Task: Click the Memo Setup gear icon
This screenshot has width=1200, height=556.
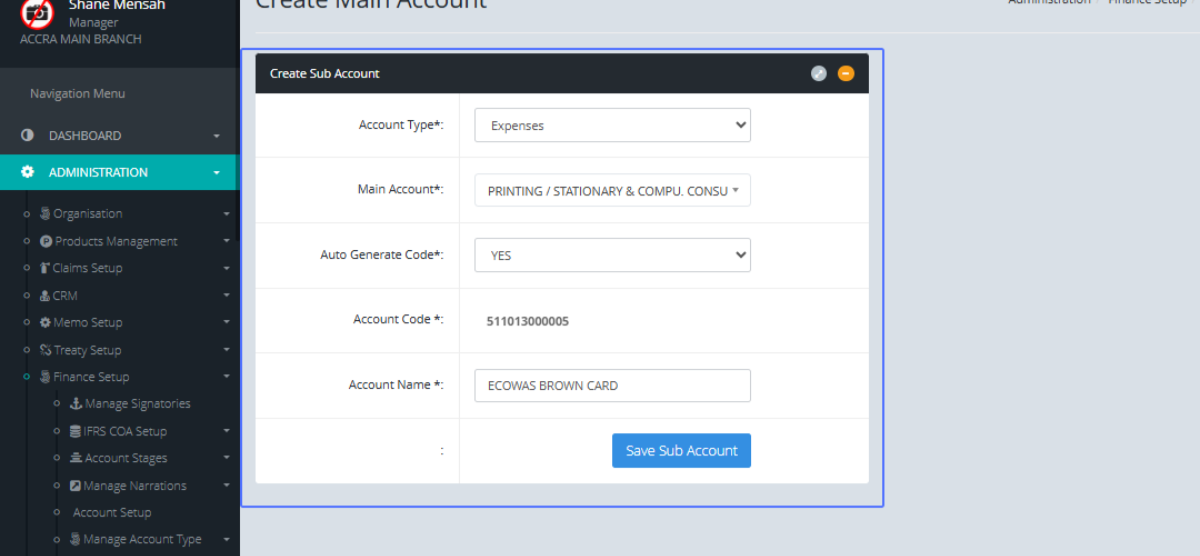Action: (45, 323)
